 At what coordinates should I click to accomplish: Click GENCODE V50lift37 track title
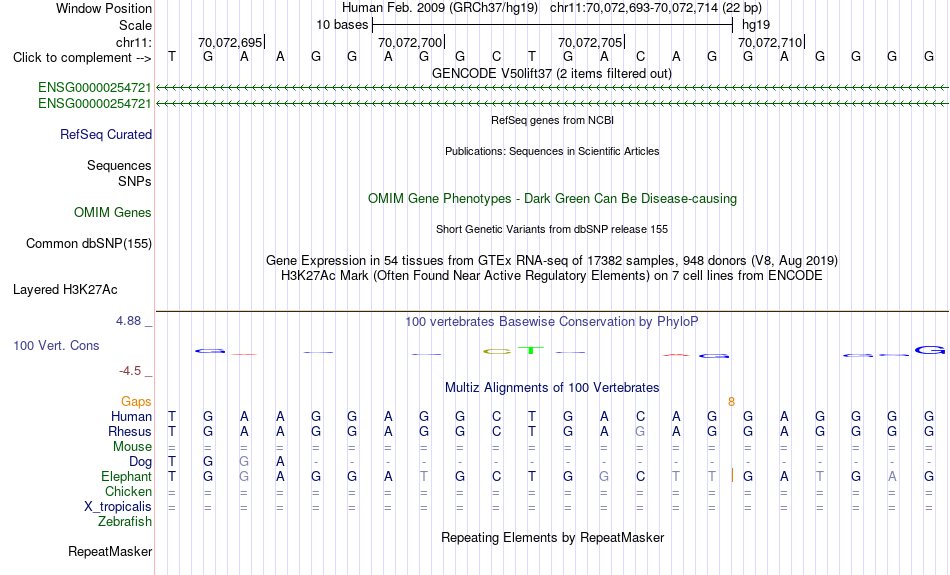click(552, 73)
